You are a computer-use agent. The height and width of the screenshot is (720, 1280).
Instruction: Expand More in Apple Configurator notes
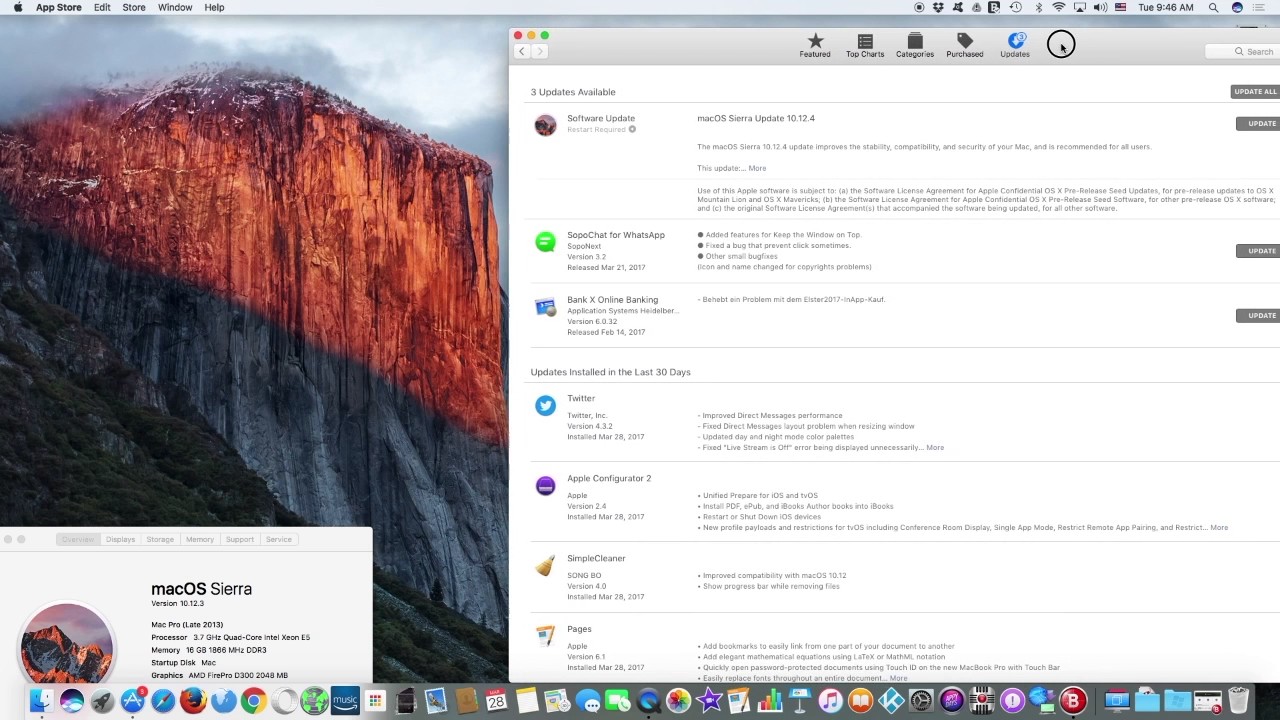(x=1219, y=528)
